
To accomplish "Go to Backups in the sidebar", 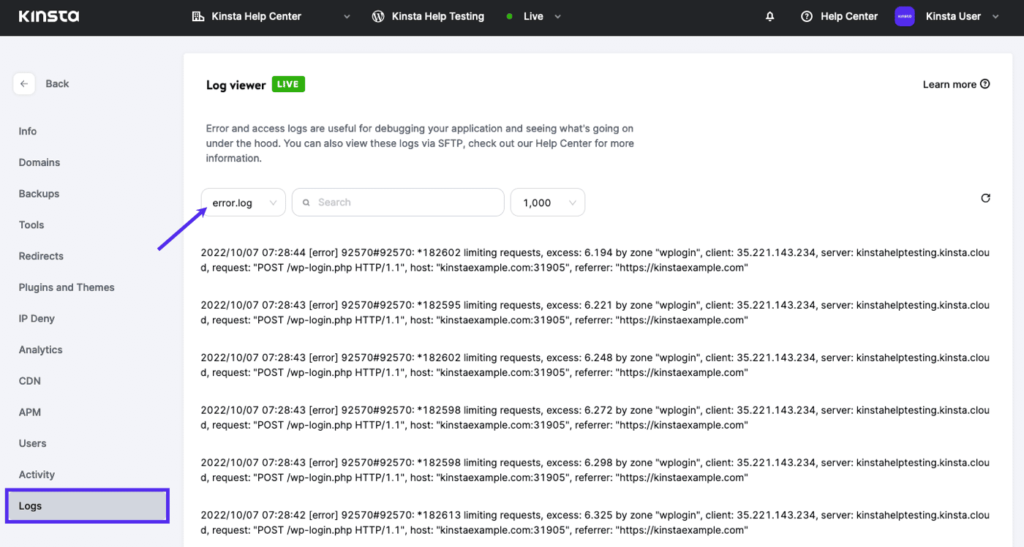I will (x=39, y=194).
